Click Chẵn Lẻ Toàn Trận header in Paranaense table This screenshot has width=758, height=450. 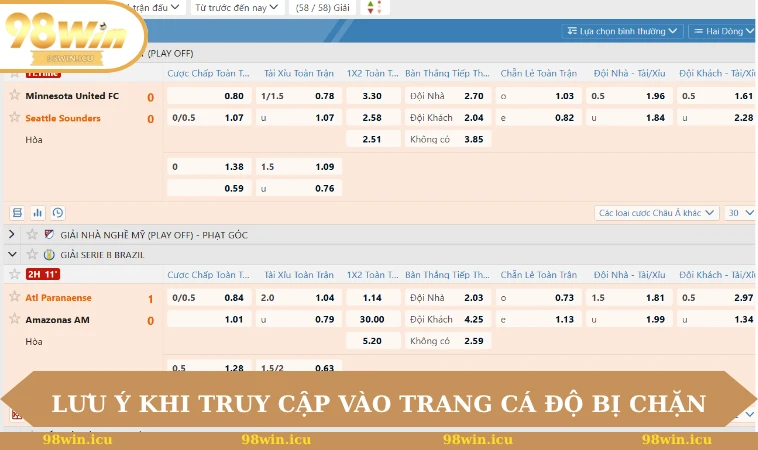(x=539, y=275)
